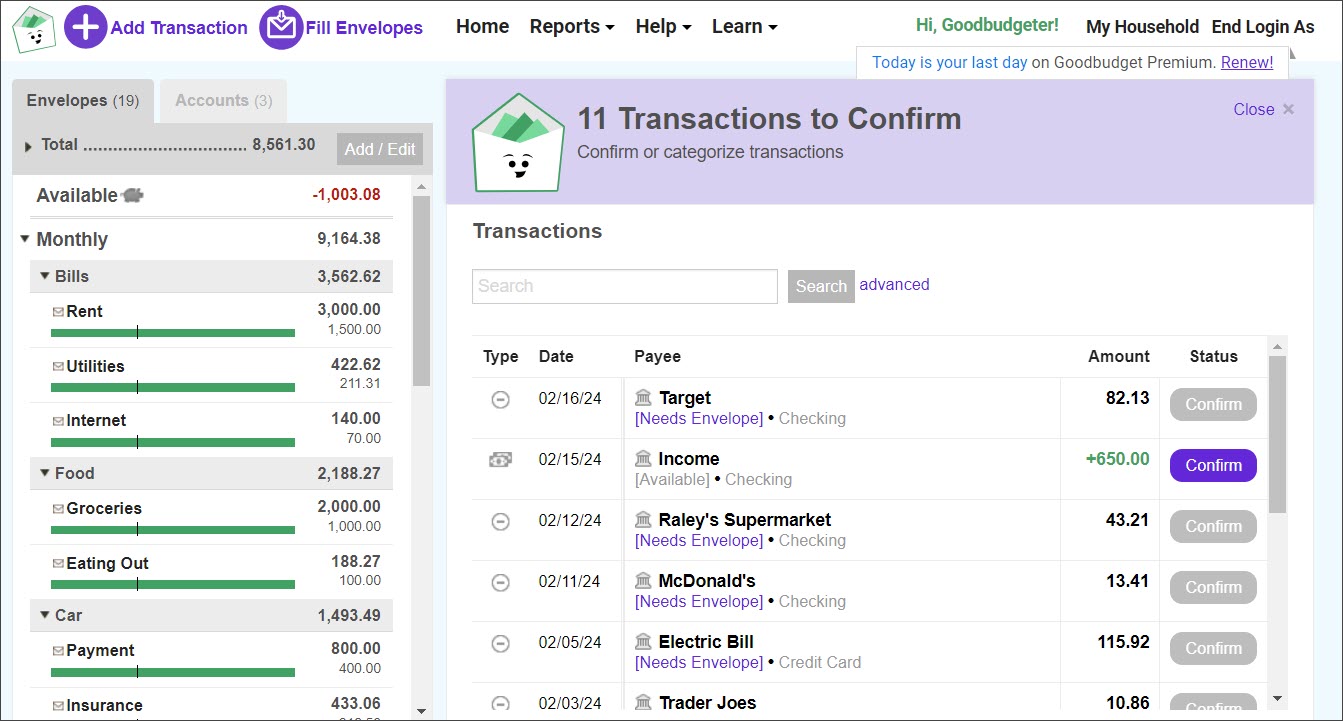Expand the Total disclosure triangle
Viewport: 1343px width, 721px height.
[28, 146]
